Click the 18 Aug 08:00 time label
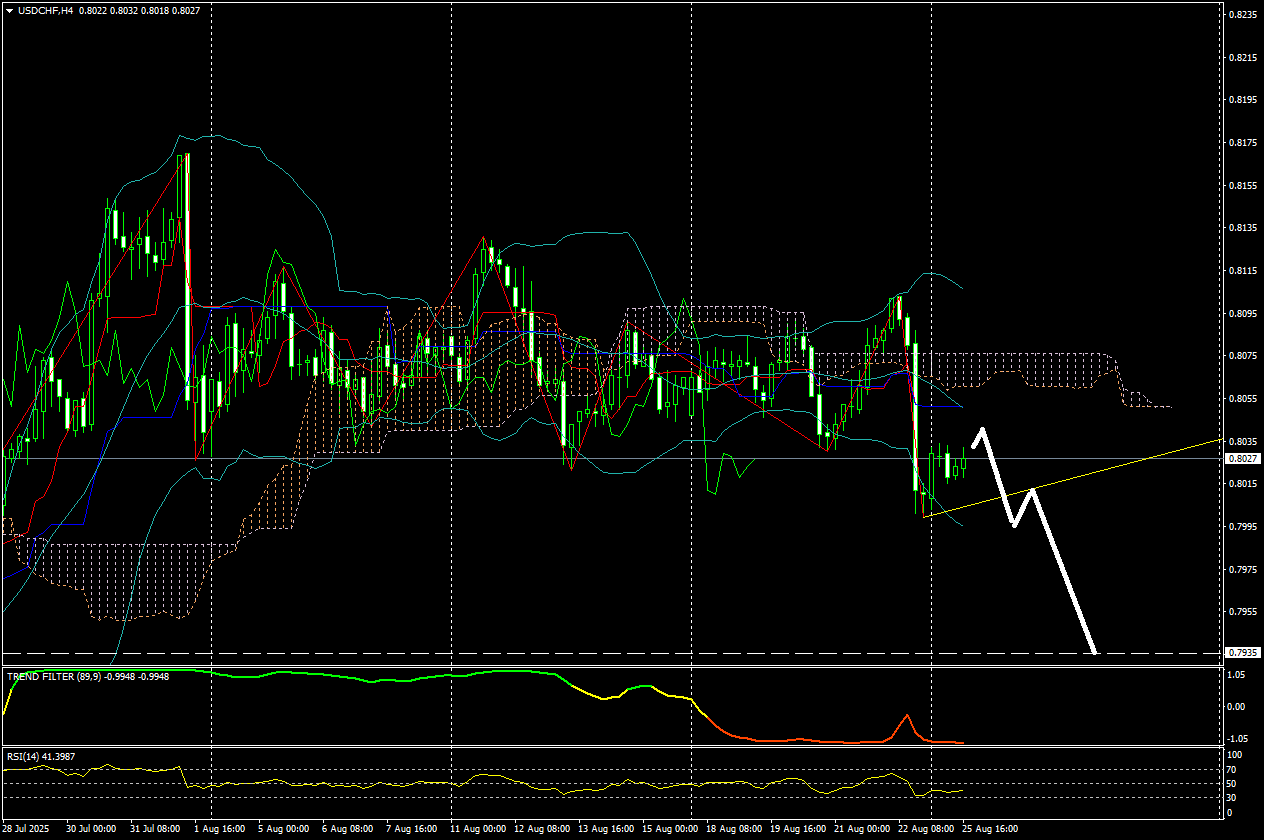The image size is (1264, 840). (x=732, y=829)
